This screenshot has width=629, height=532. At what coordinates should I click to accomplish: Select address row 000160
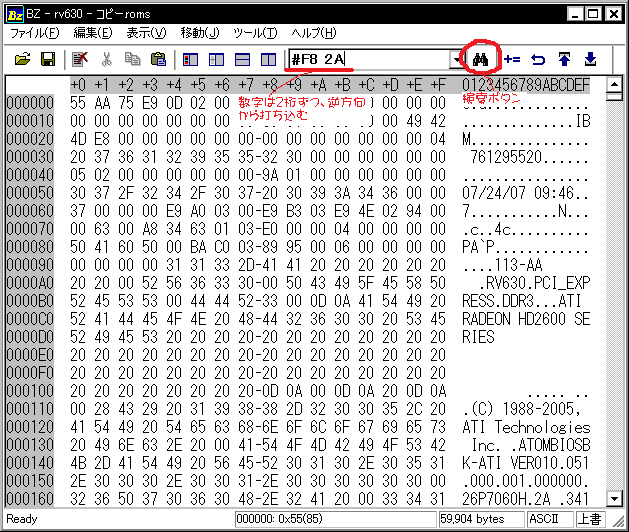coord(30,499)
